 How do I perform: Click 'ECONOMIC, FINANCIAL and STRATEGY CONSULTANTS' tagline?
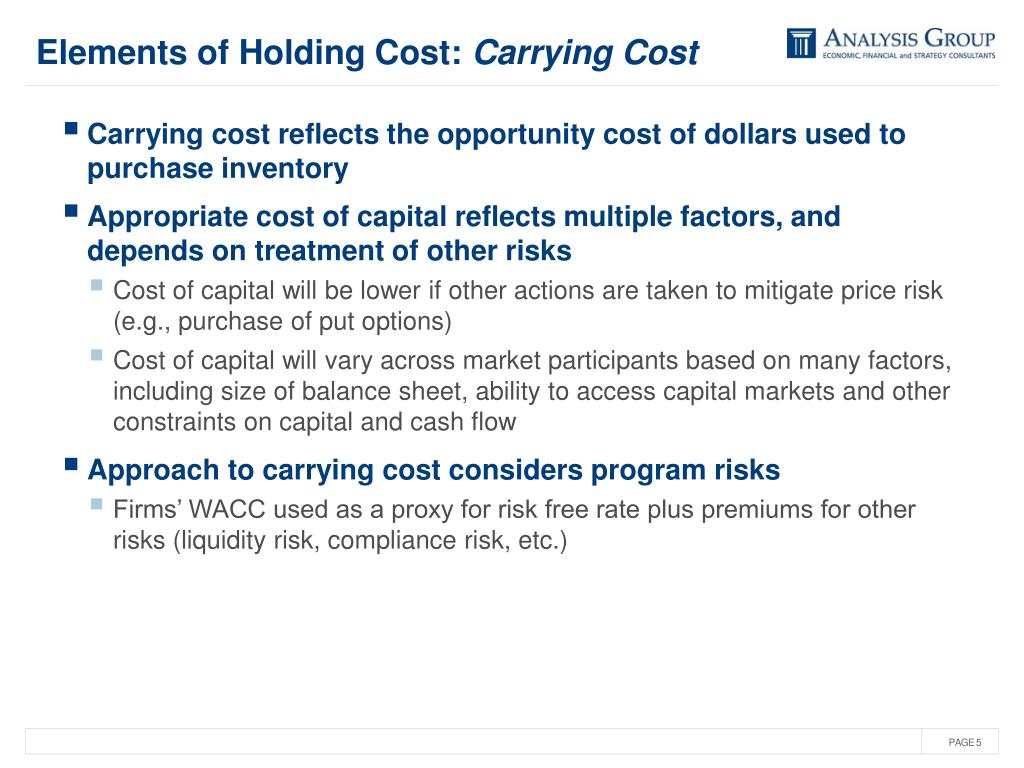click(909, 56)
